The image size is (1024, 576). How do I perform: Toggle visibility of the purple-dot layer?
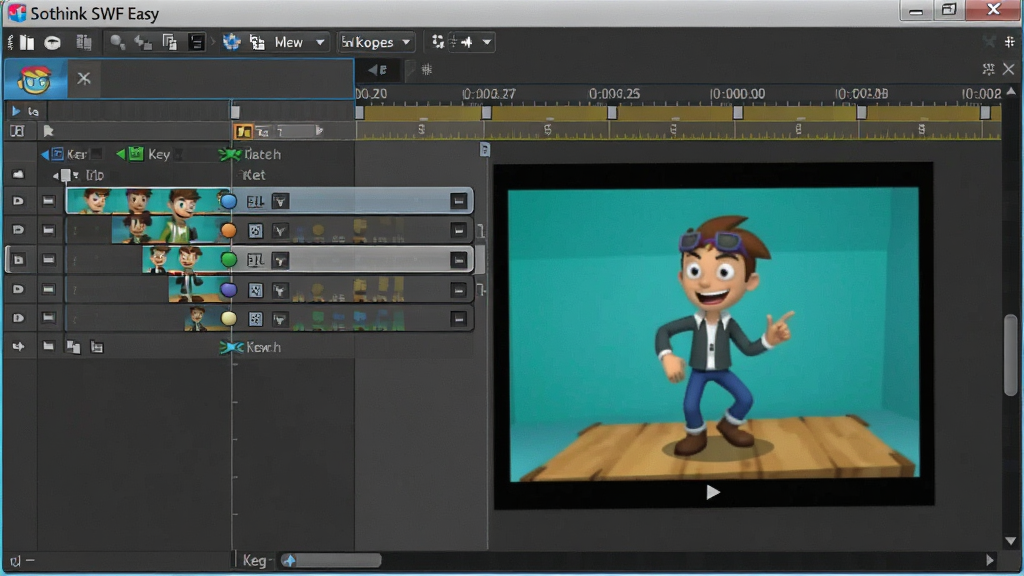coord(18,289)
